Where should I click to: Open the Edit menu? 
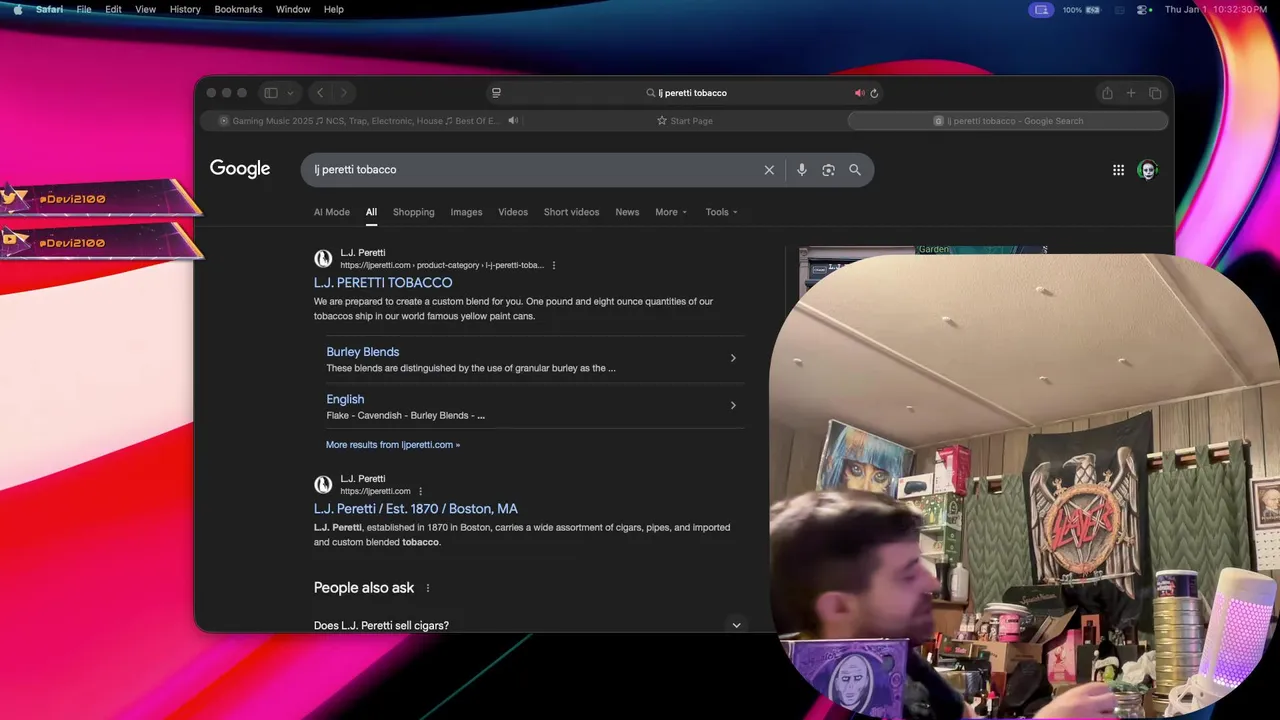click(x=114, y=9)
